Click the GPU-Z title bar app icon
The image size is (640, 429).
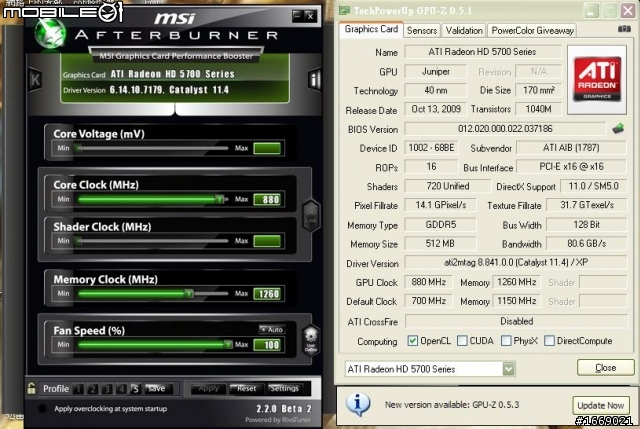click(x=345, y=10)
